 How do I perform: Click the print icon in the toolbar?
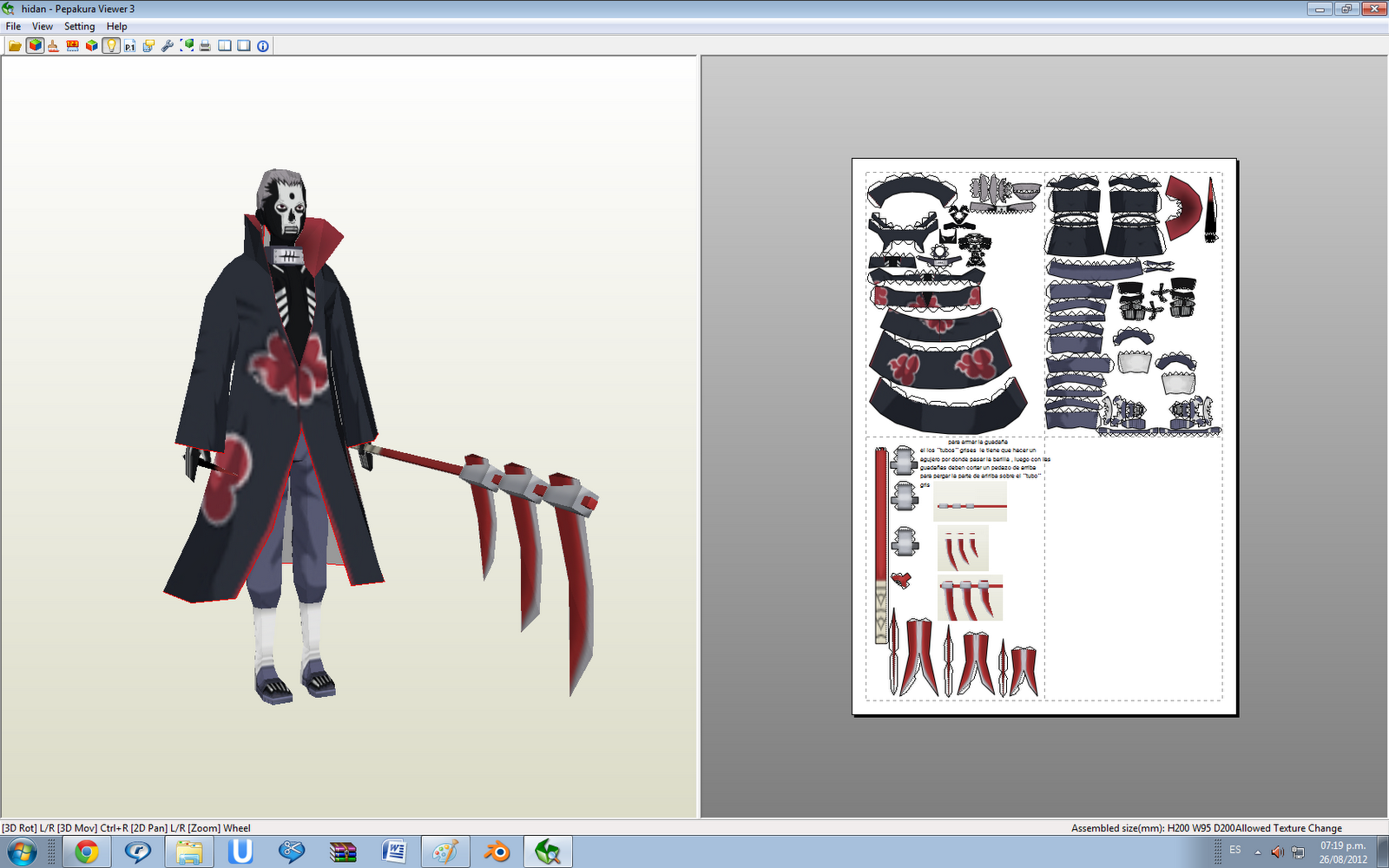(x=205, y=45)
